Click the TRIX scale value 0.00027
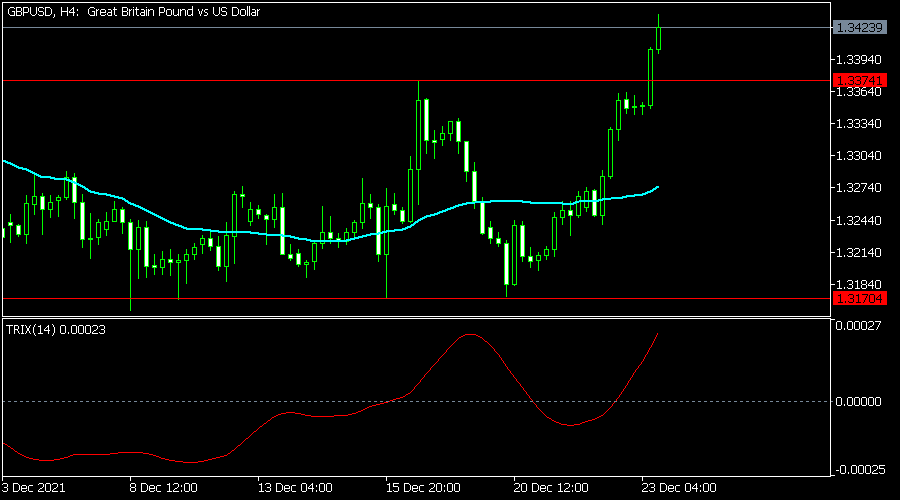900x500 pixels. (859, 326)
